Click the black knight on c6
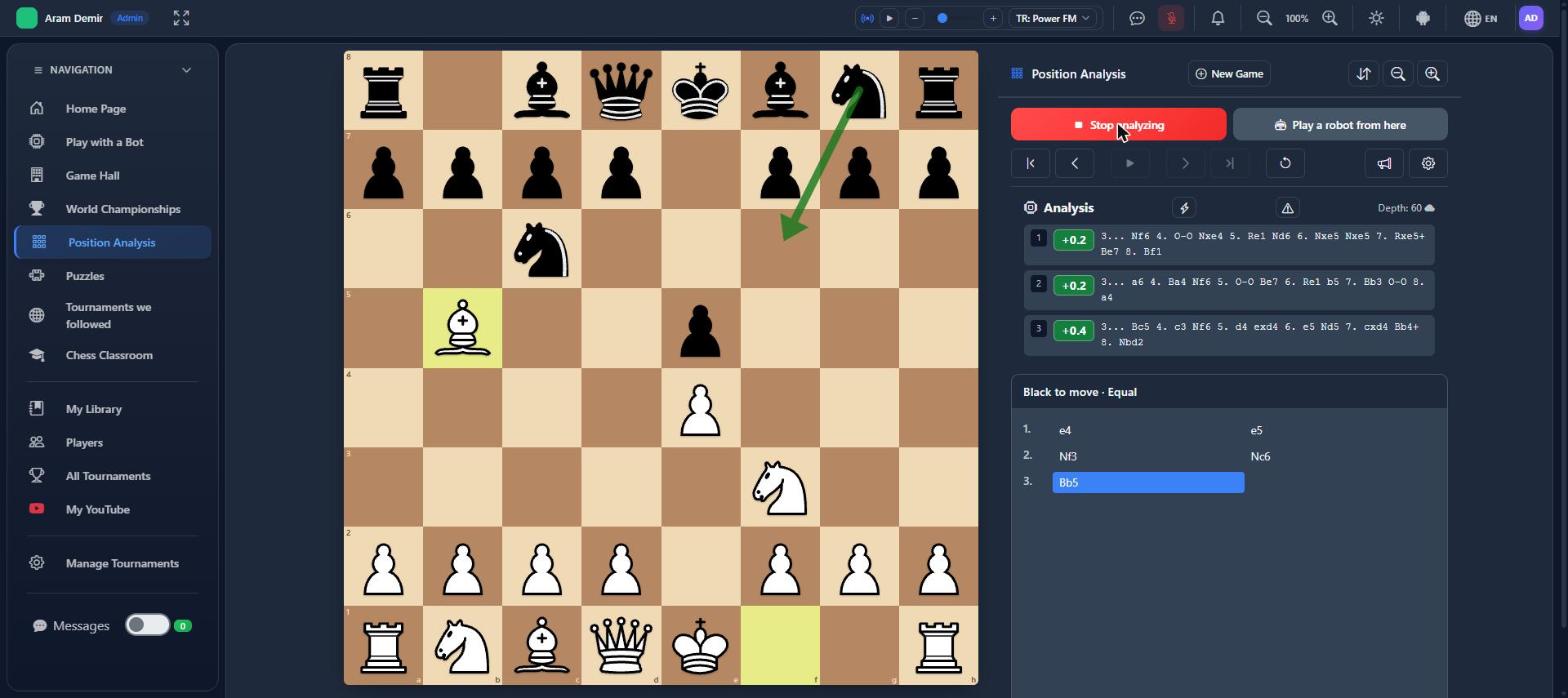The height and width of the screenshot is (698, 1568). click(541, 249)
